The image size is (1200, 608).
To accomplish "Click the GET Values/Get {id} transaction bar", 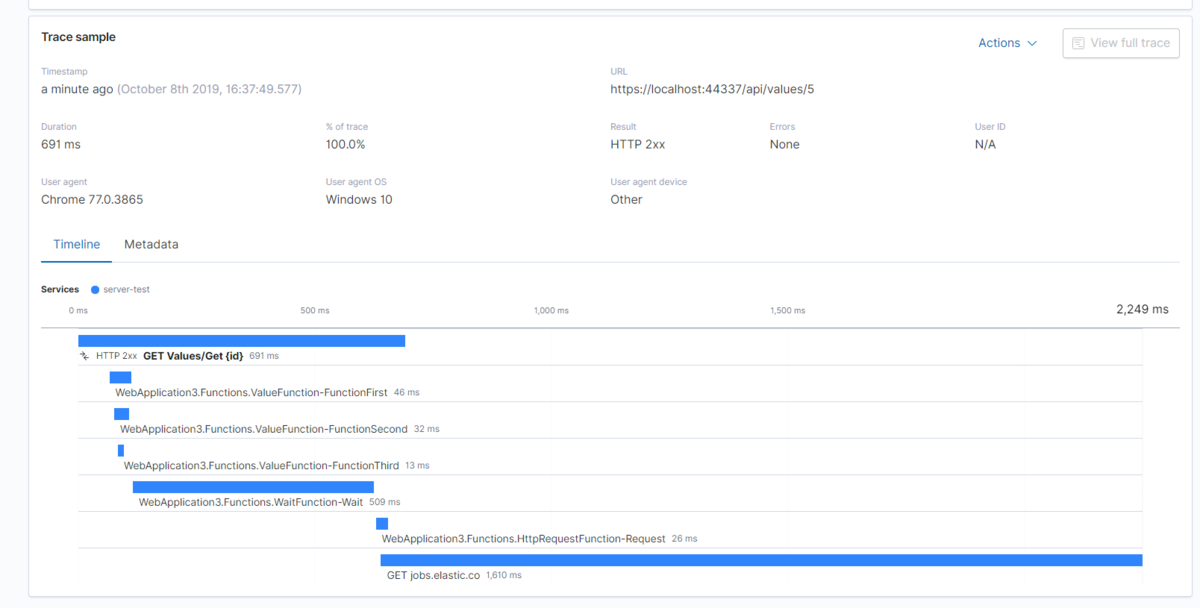I will (241, 341).
